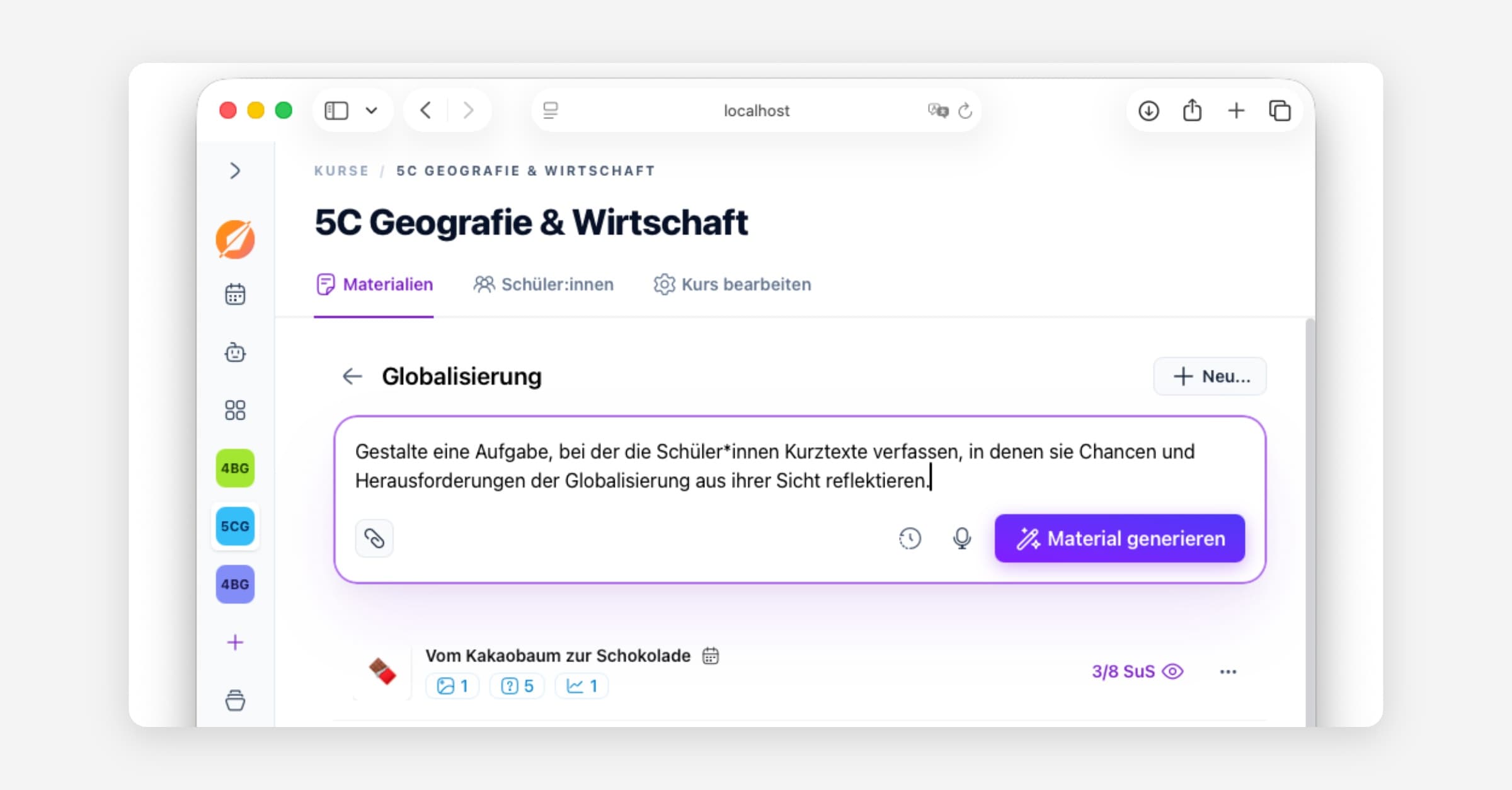The width and height of the screenshot is (1512, 790).
Task: Click the calendar icon next to Kakaobaum title
Action: 711,656
